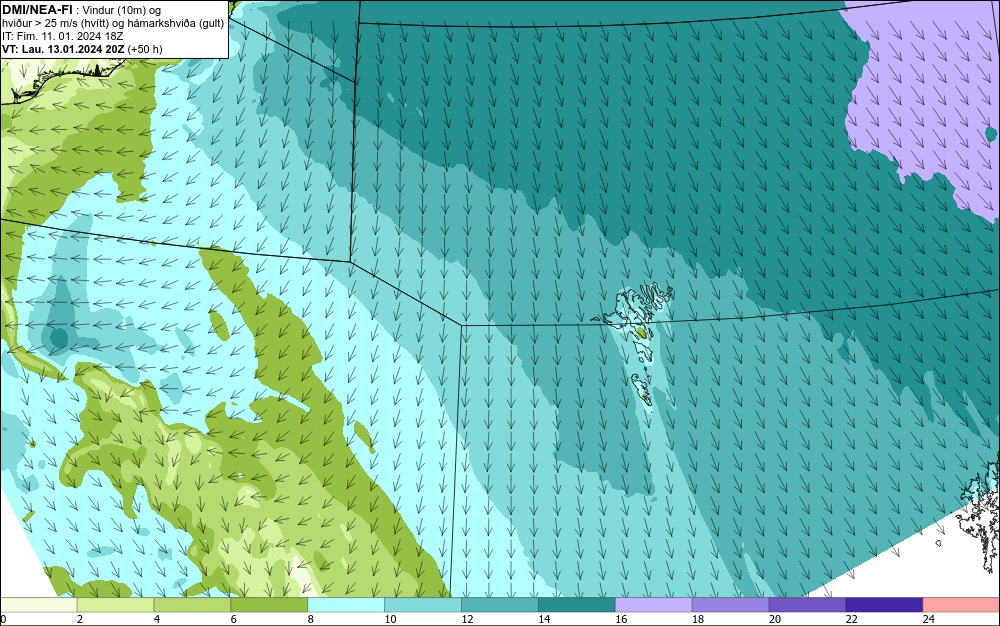Click the cyan 10–12 legend swatch
This screenshot has height=626, width=1000.
(423, 605)
